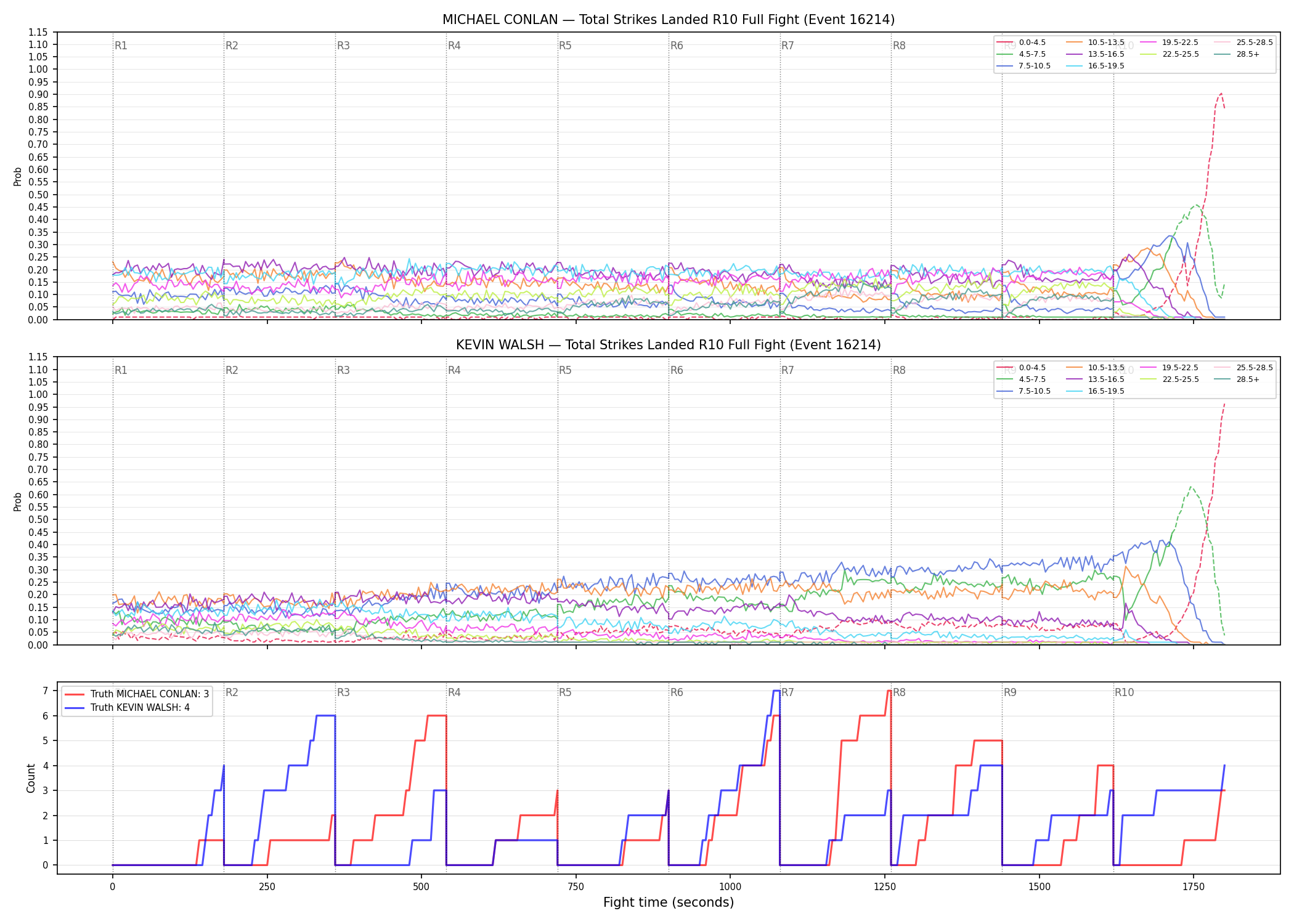Click the R4 round marker in Conlan chart
The height and width of the screenshot is (924, 1294).
click(x=454, y=46)
